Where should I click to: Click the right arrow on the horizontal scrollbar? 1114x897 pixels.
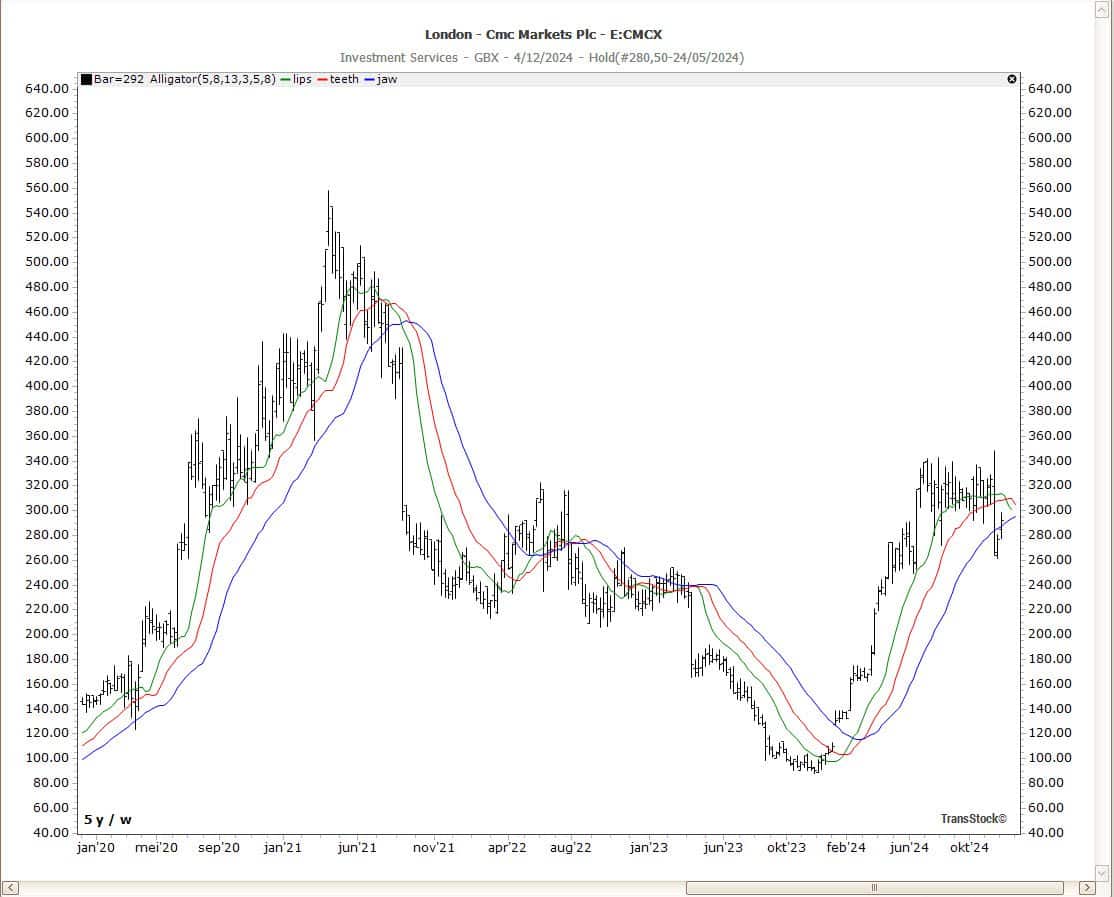tap(1089, 887)
